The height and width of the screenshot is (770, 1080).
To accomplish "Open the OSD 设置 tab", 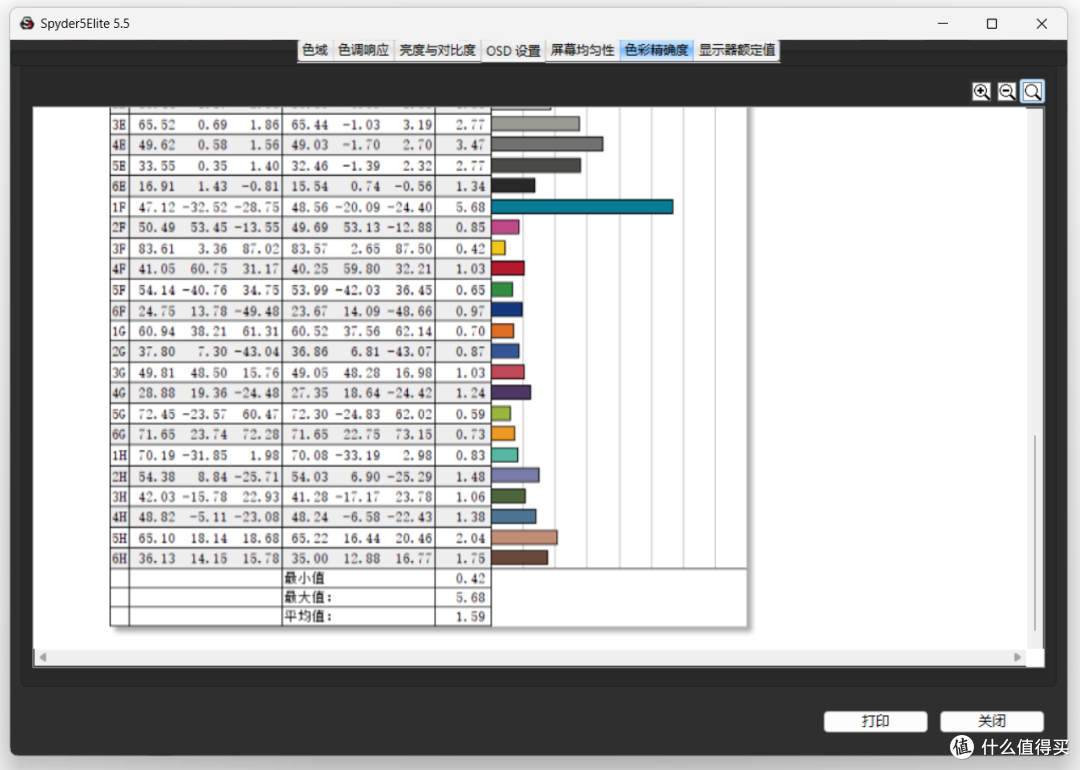I will (x=513, y=51).
